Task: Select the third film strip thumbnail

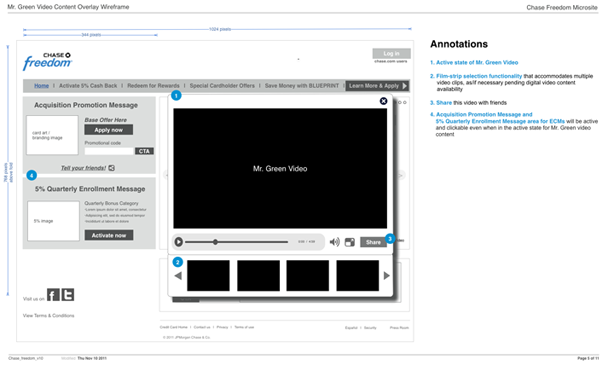Action: pos(308,276)
